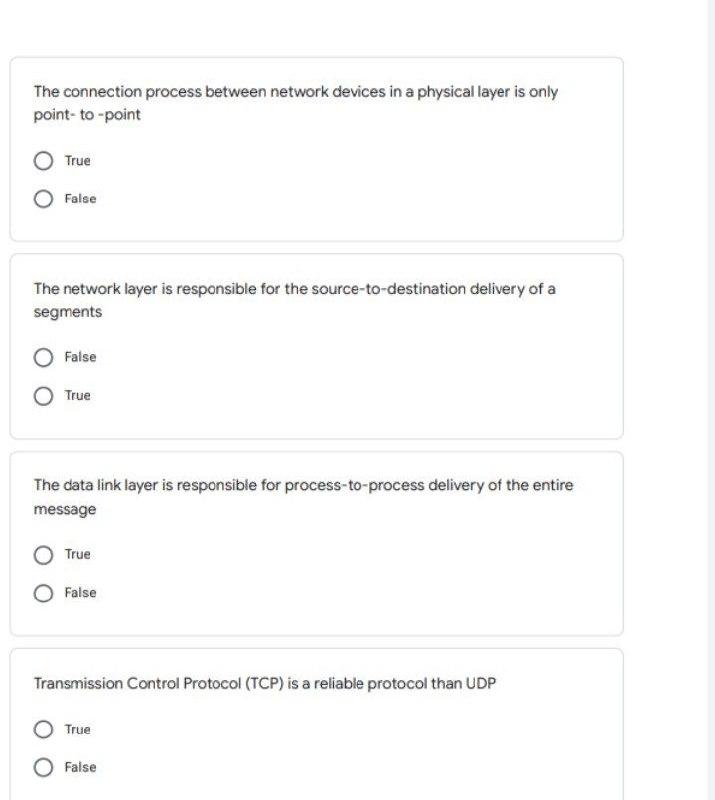Select False for the TCP reliability question
The height and width of the screenshot is (800, 715).
tap(44, 767)
